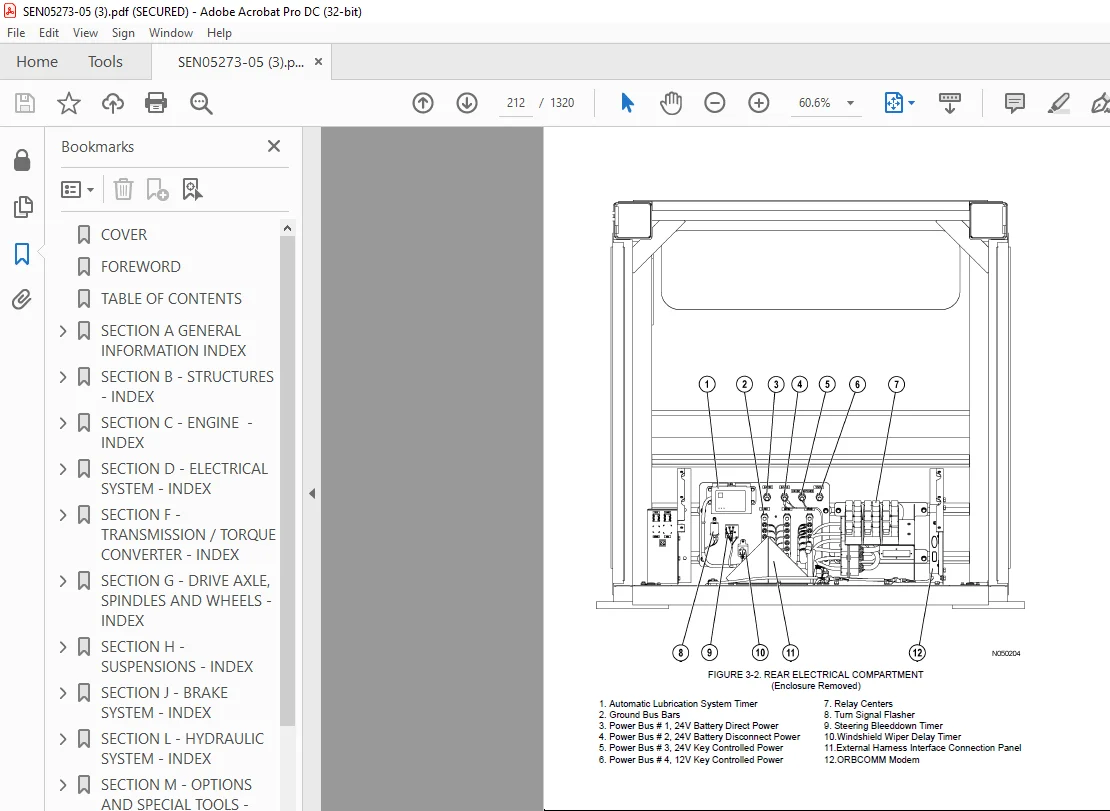The height and width of the screenshot is (811, 1110).
Task: Zoom in with plus icon
Action: pyautogui.click(x=758, y=103)
